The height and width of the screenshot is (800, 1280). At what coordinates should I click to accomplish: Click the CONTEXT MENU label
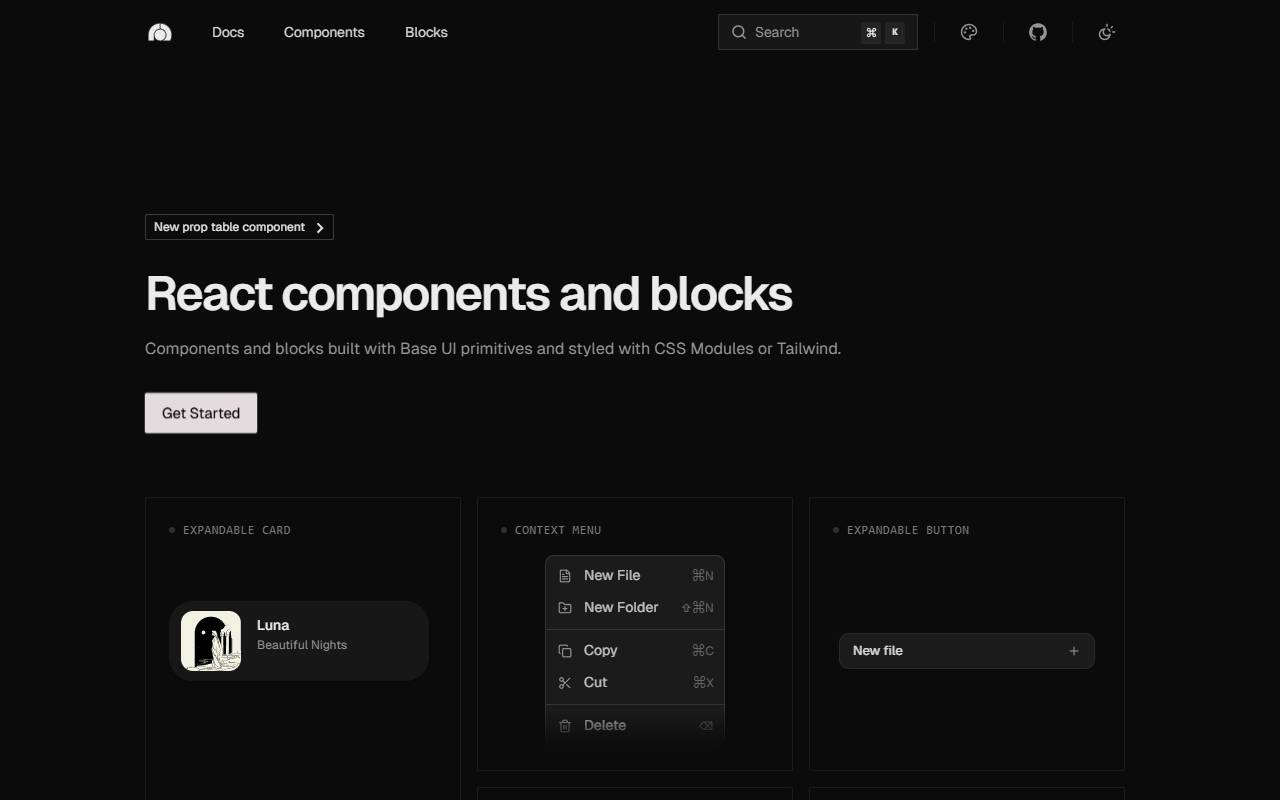[x=558, y=530]
